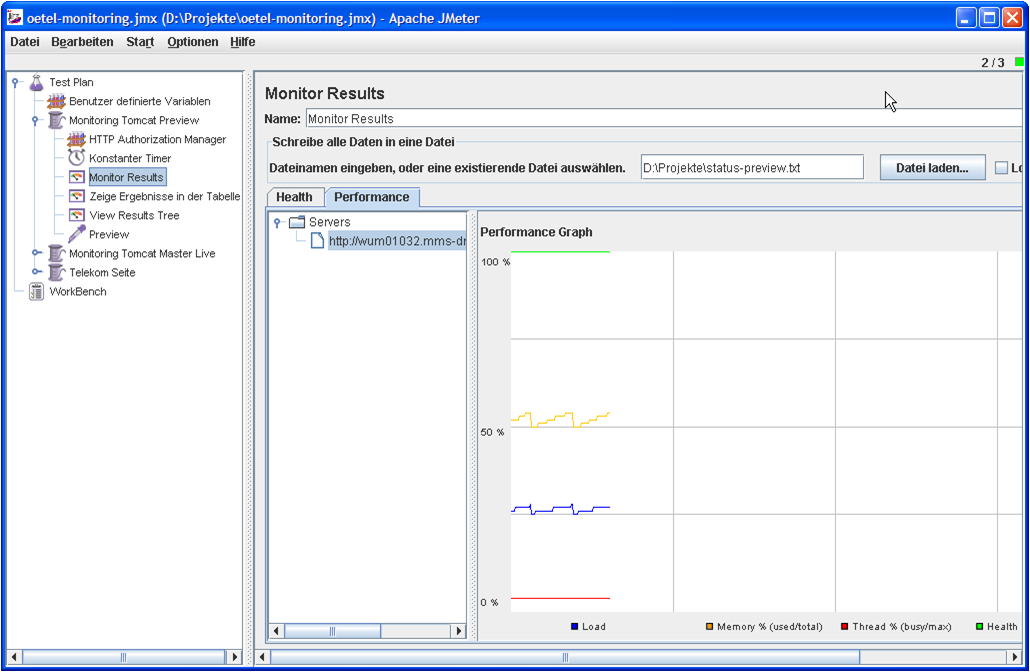
Task: Expand the Monitoring Tomcat Master Live node
Action: tap(37, 254)
